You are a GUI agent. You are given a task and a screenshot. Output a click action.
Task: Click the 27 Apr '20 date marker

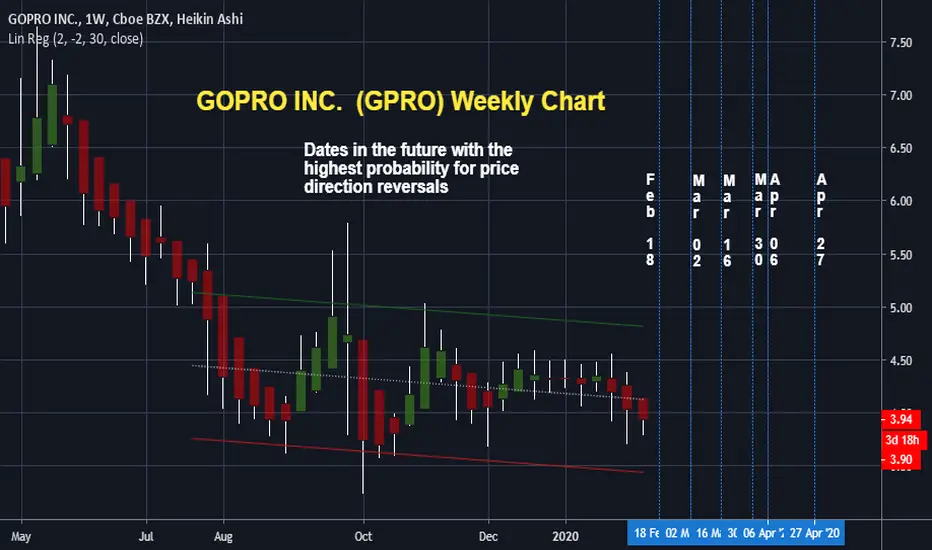tap(814, 533)
